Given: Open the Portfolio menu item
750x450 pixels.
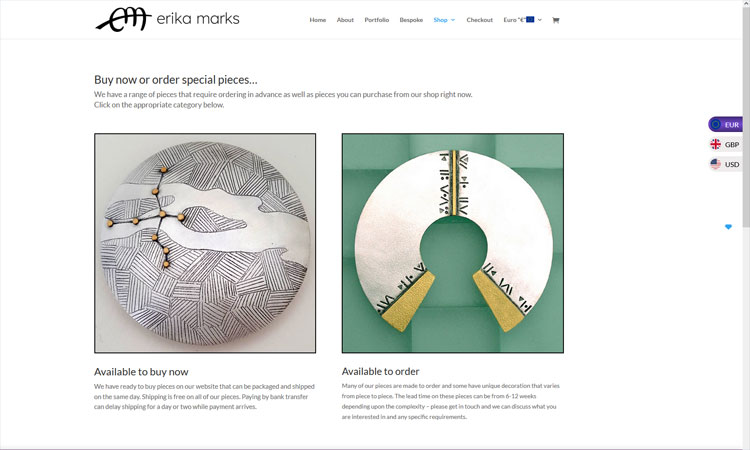Looking at the screenshot, I should [376, 20].
